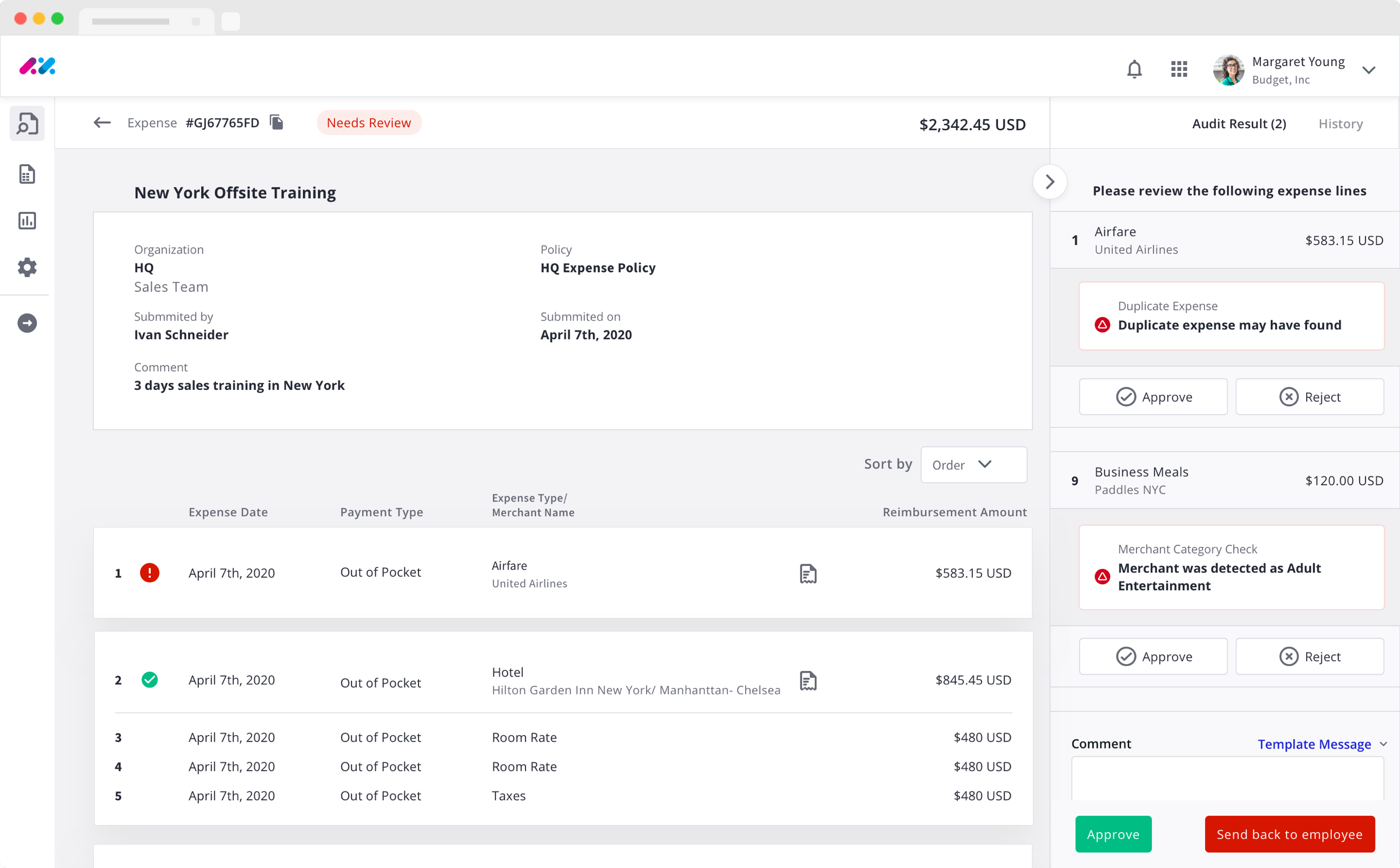The image size is (1400, 868).
Task: Switch to the History tab
Action: [x=1340, y=124]
